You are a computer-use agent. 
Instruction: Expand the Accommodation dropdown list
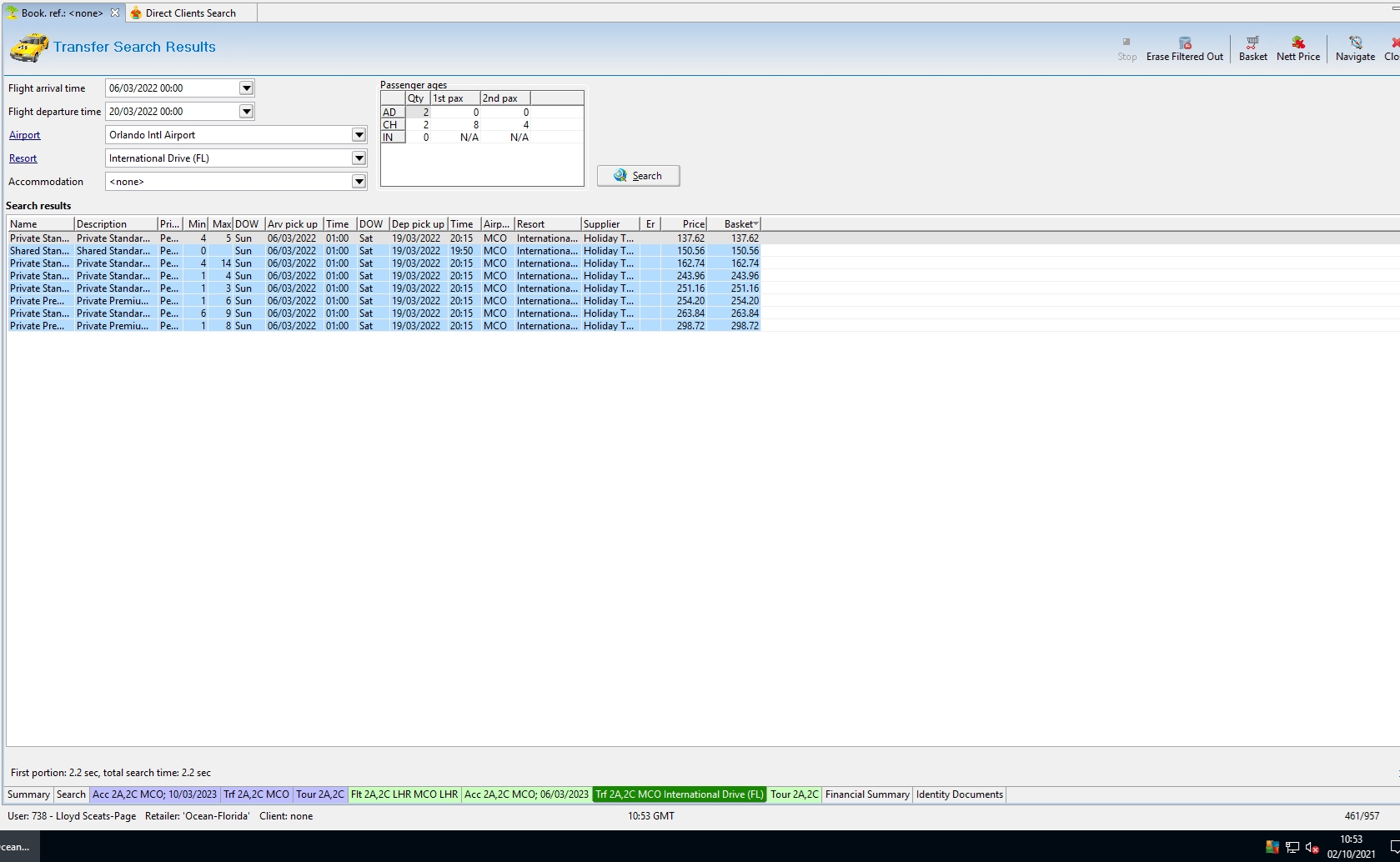(359, 182)
